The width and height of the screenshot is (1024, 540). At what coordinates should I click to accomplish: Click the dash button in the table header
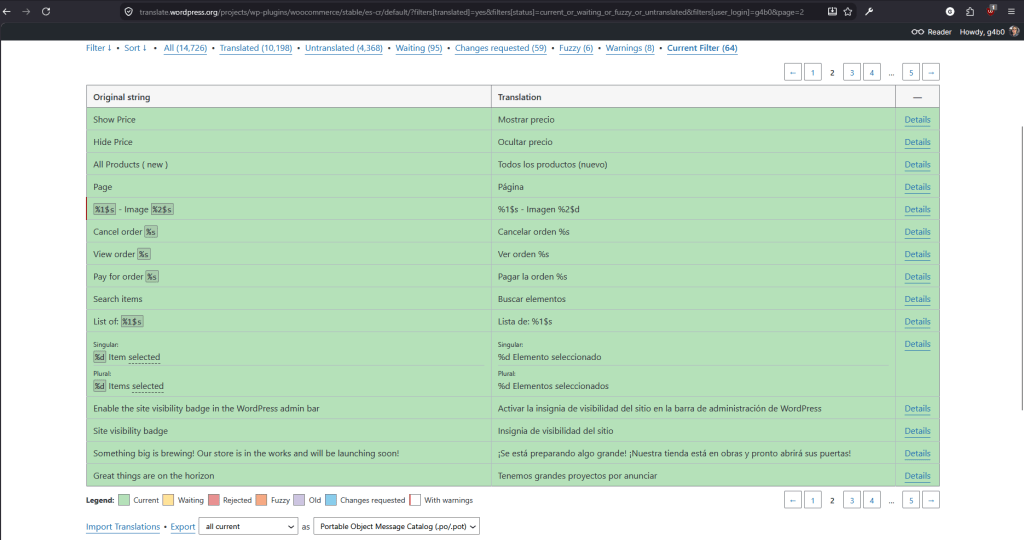[x=918, y=97]
